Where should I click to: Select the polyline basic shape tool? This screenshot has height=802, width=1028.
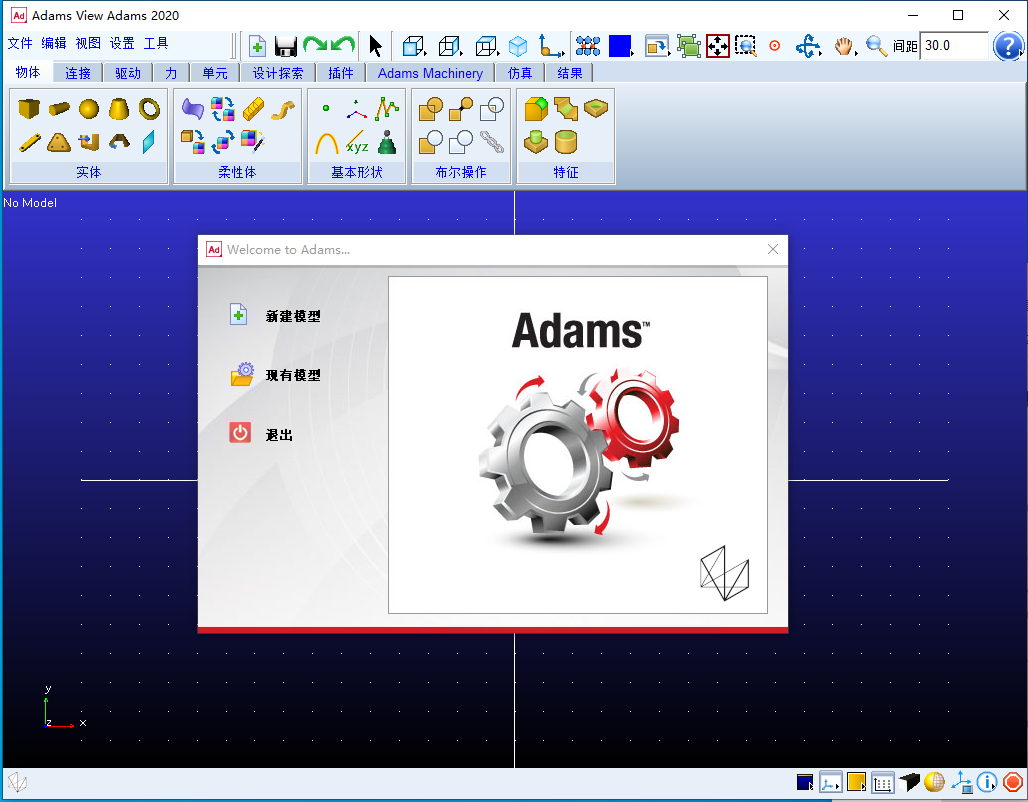[387, 109]
